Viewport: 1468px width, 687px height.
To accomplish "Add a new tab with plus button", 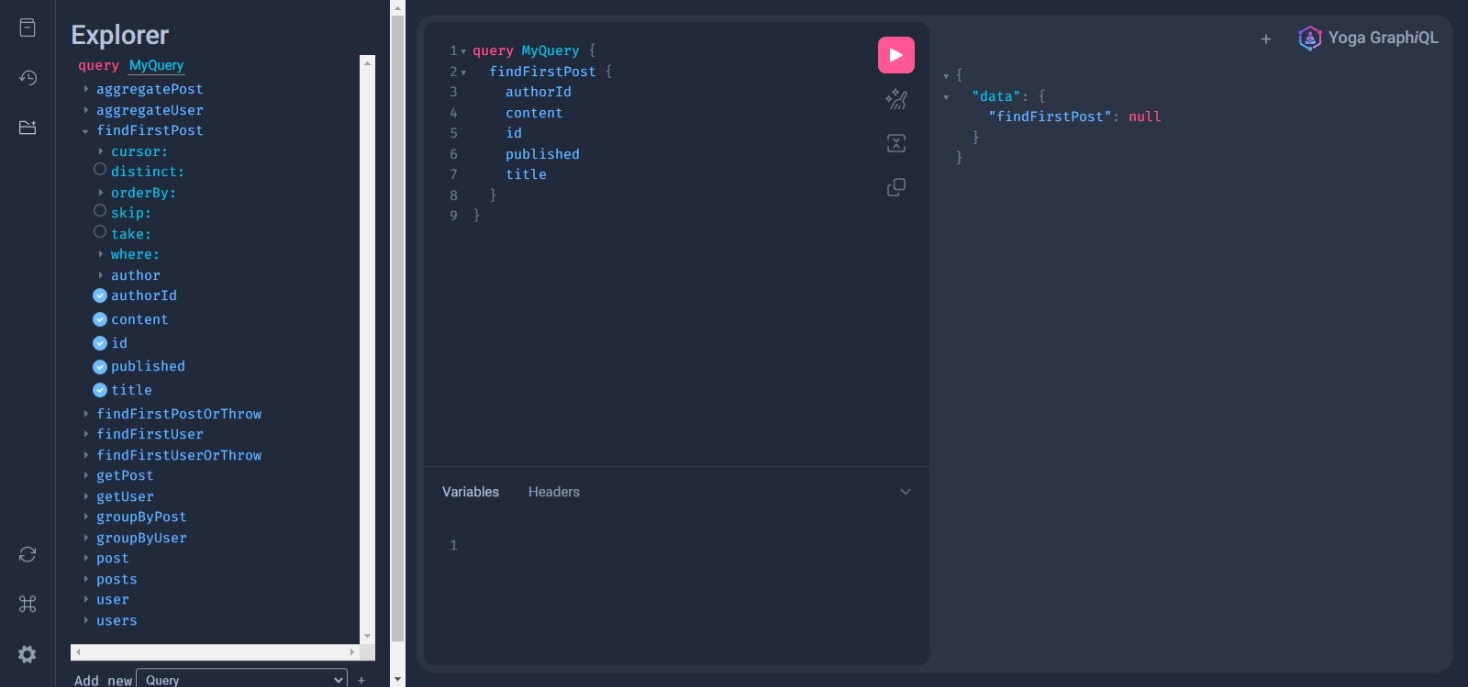I will click(1266, 39).
